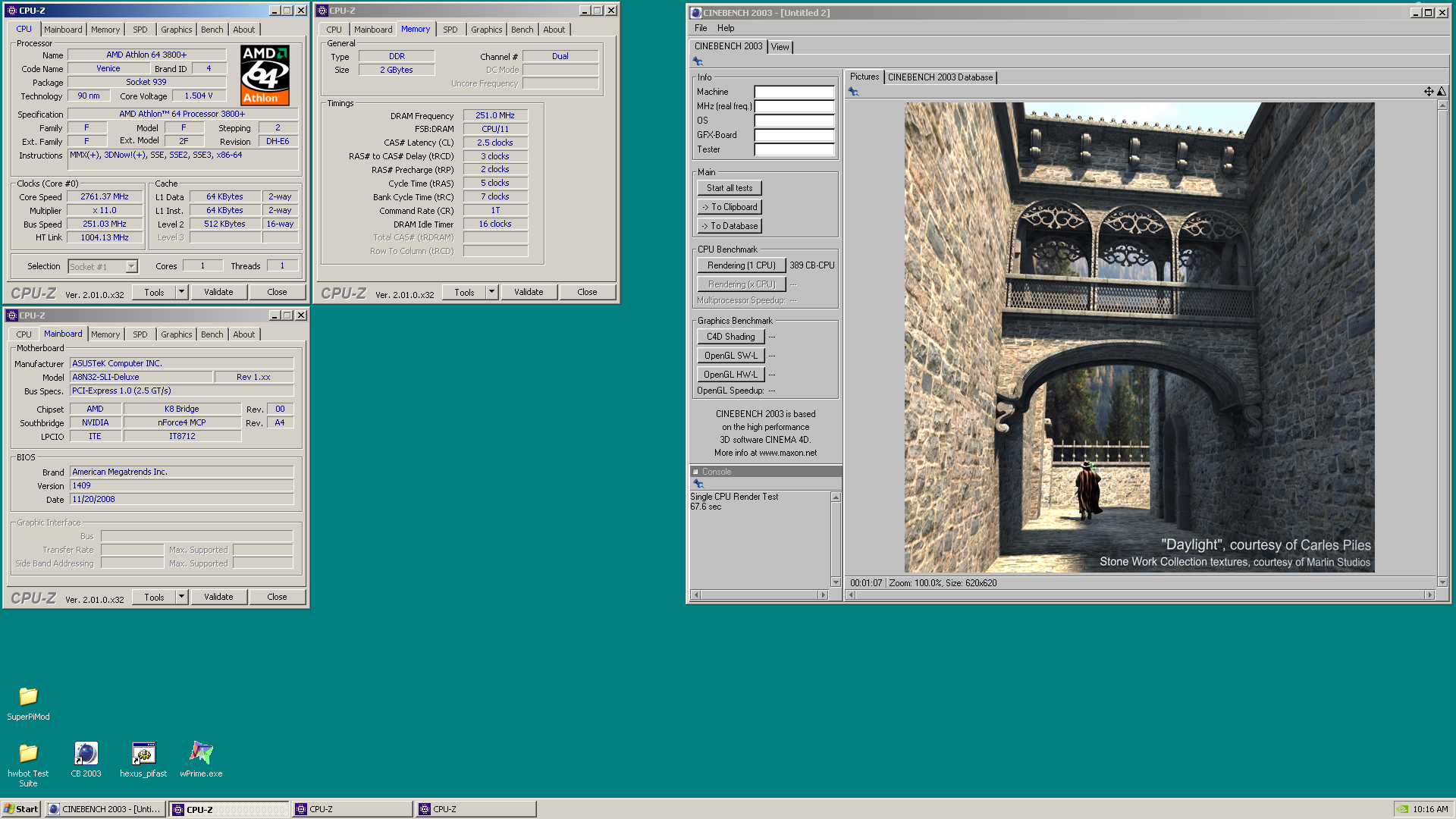Click the move/pan icon above the picture
Viewport: 1456px width, 819px height.
pyautogui.click(x=1429, y=92)
